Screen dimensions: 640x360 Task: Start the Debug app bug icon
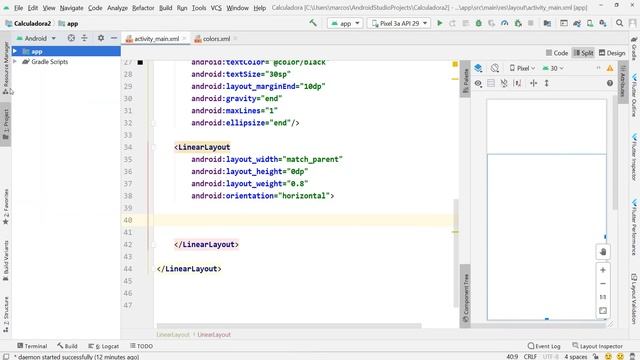click(x=478, y=23)
